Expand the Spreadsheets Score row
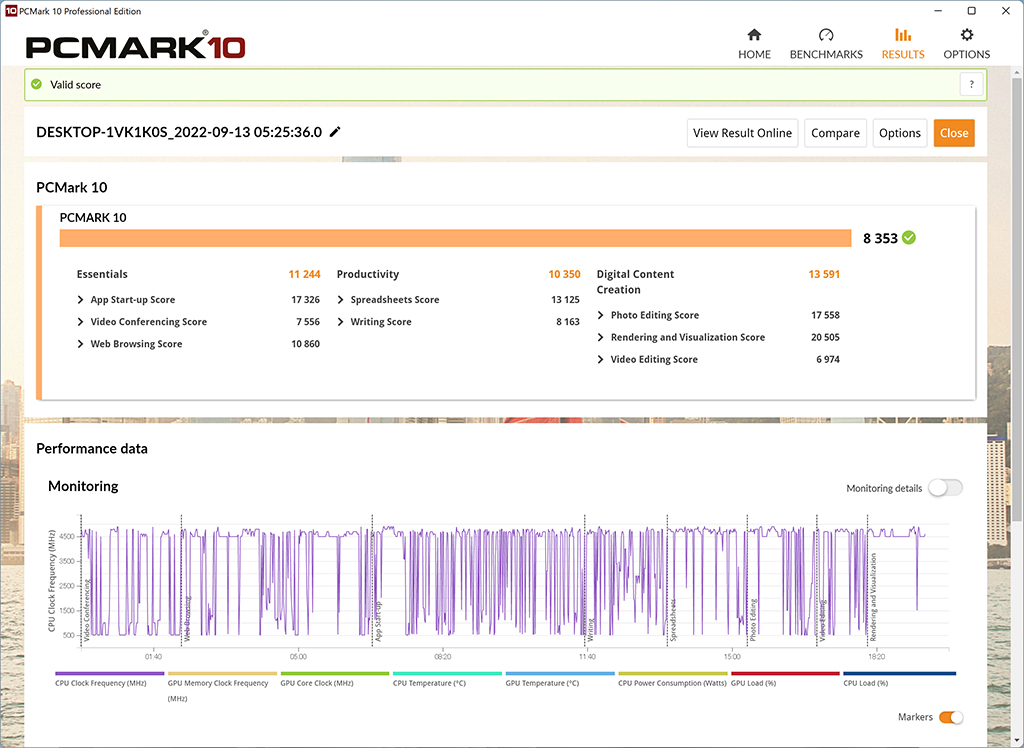This screenshot has height=748, width=1024. pyautogui.click(x=341, y=300)
